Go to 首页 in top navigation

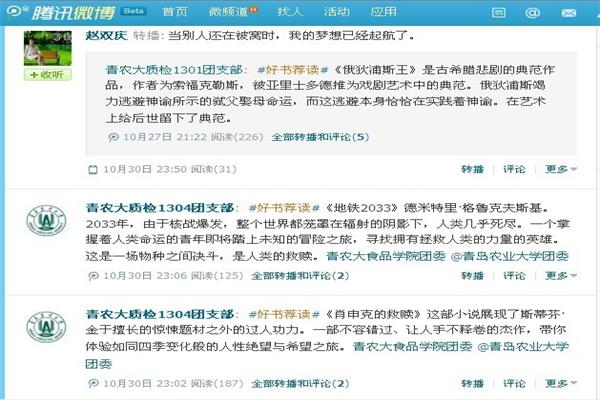175,12
